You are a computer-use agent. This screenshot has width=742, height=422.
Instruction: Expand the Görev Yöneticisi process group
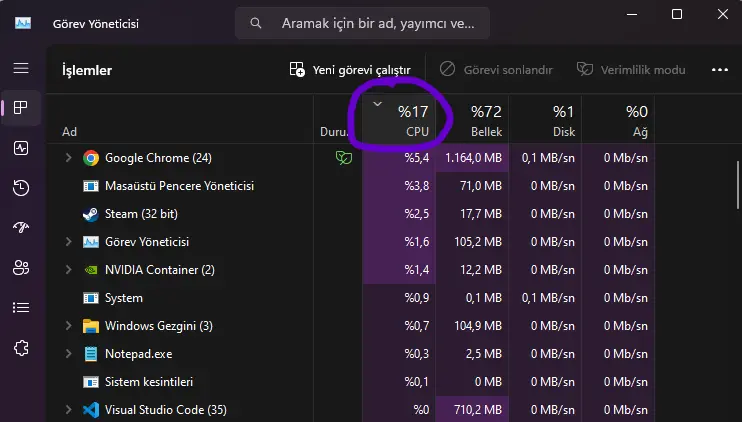coord(68,242)
